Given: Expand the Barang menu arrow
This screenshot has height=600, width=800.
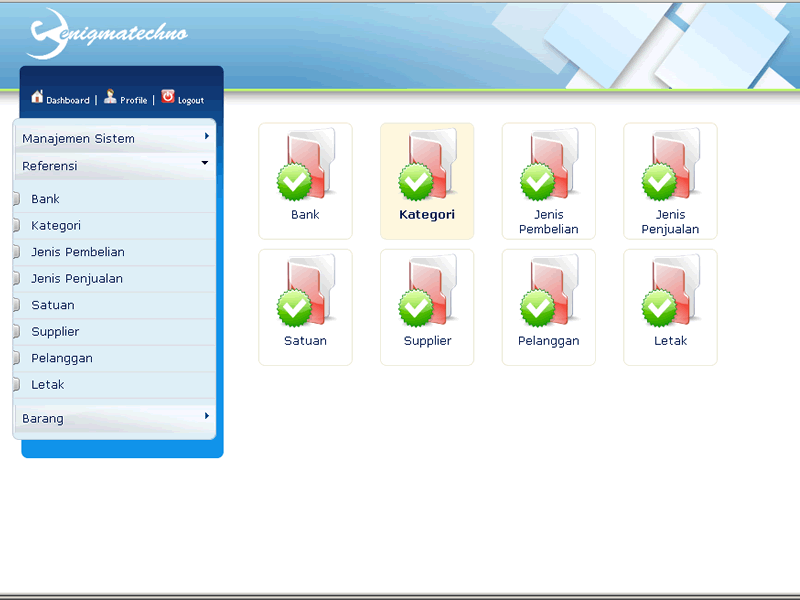Looking at the screenshot, I should click(x=207, y=416).
